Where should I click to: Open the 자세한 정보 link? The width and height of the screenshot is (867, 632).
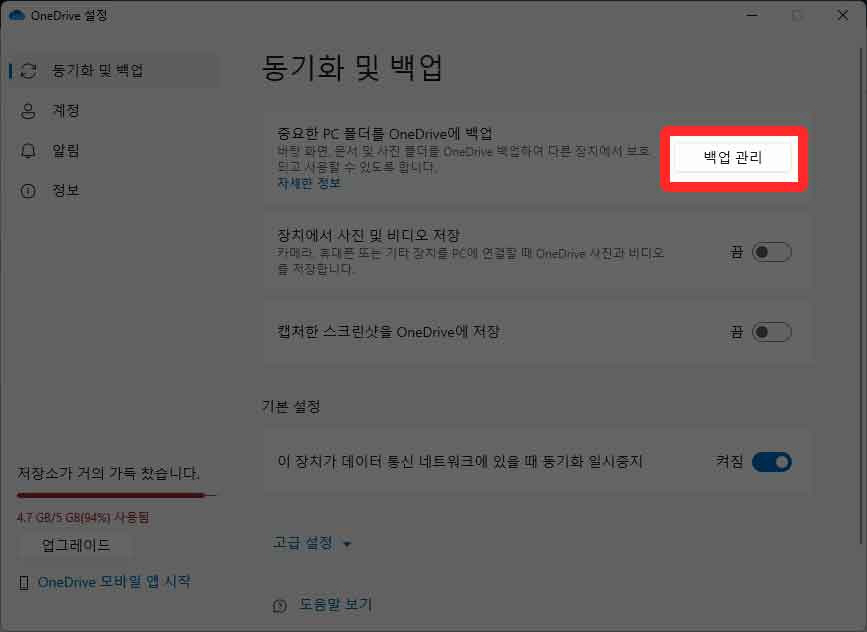(309, 183)
